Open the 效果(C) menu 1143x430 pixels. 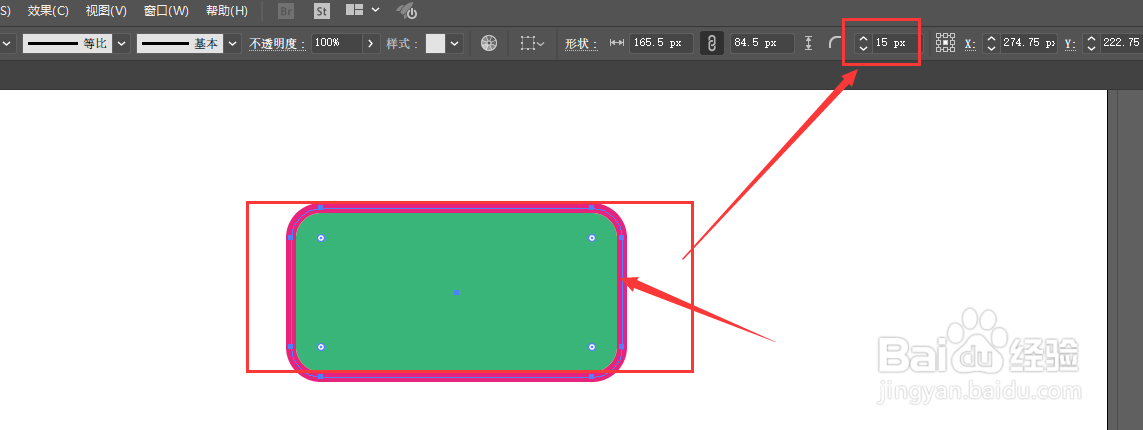point(48,11)
